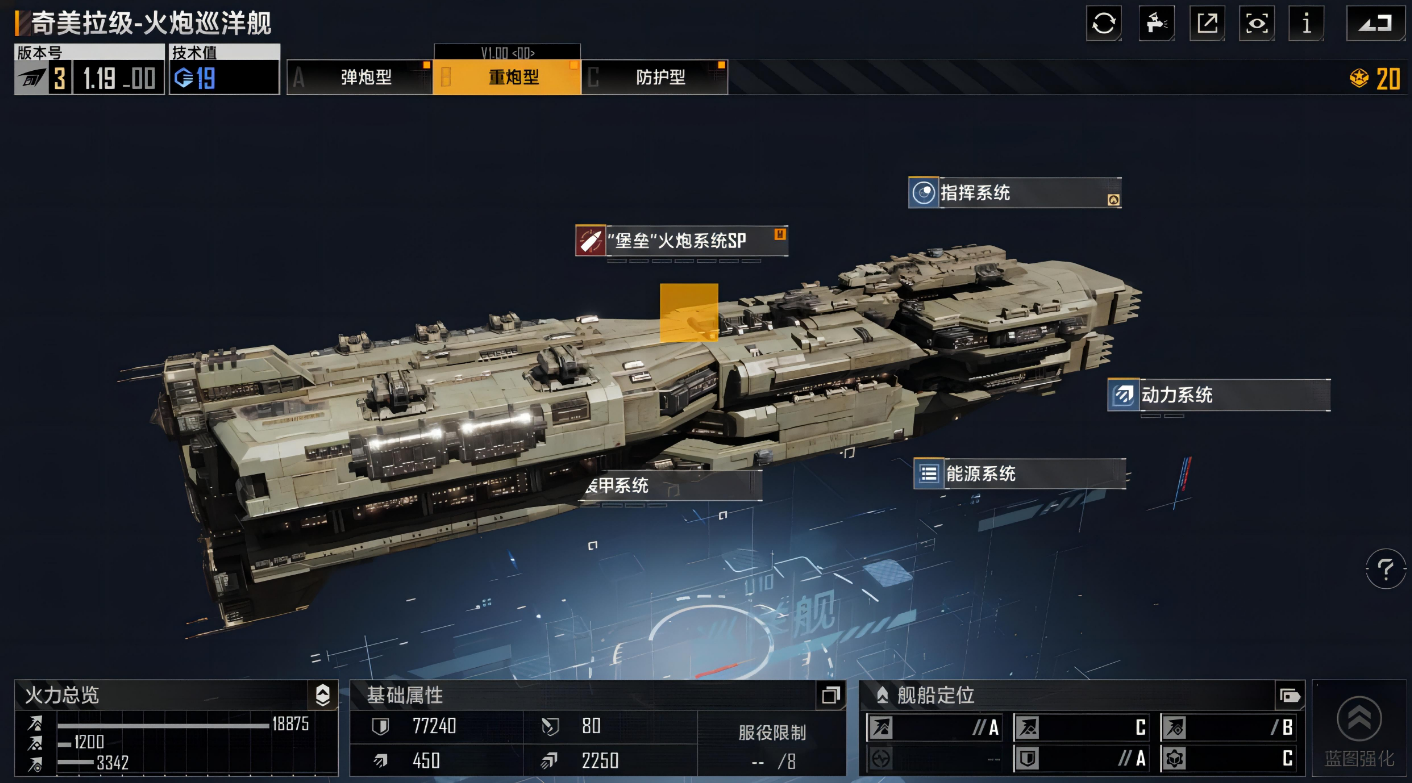Click the share/export arrow icon
Screen dimensions: 1412x783
click(1207, 23)
